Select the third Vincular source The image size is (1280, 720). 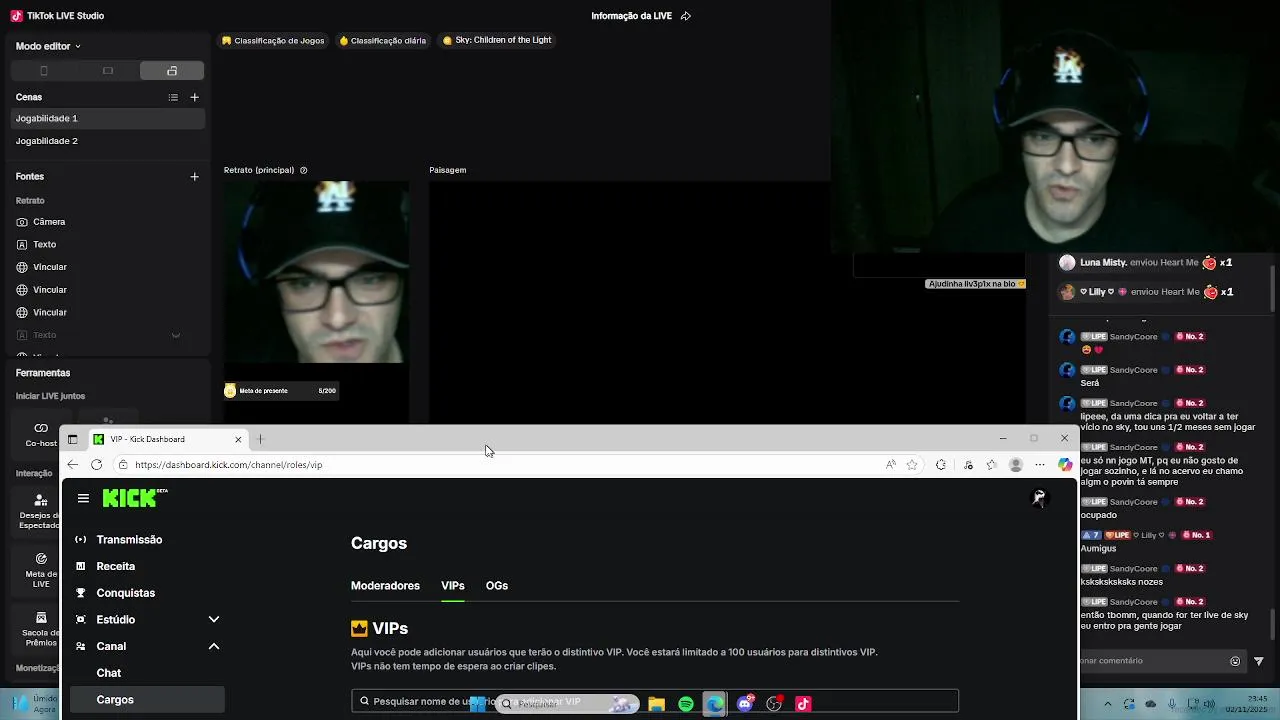coord(49,312)
